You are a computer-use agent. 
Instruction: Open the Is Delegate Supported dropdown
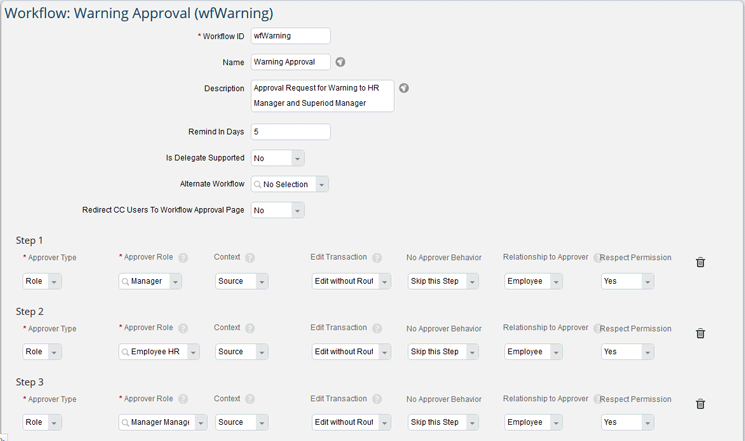[x=297, y=158]
